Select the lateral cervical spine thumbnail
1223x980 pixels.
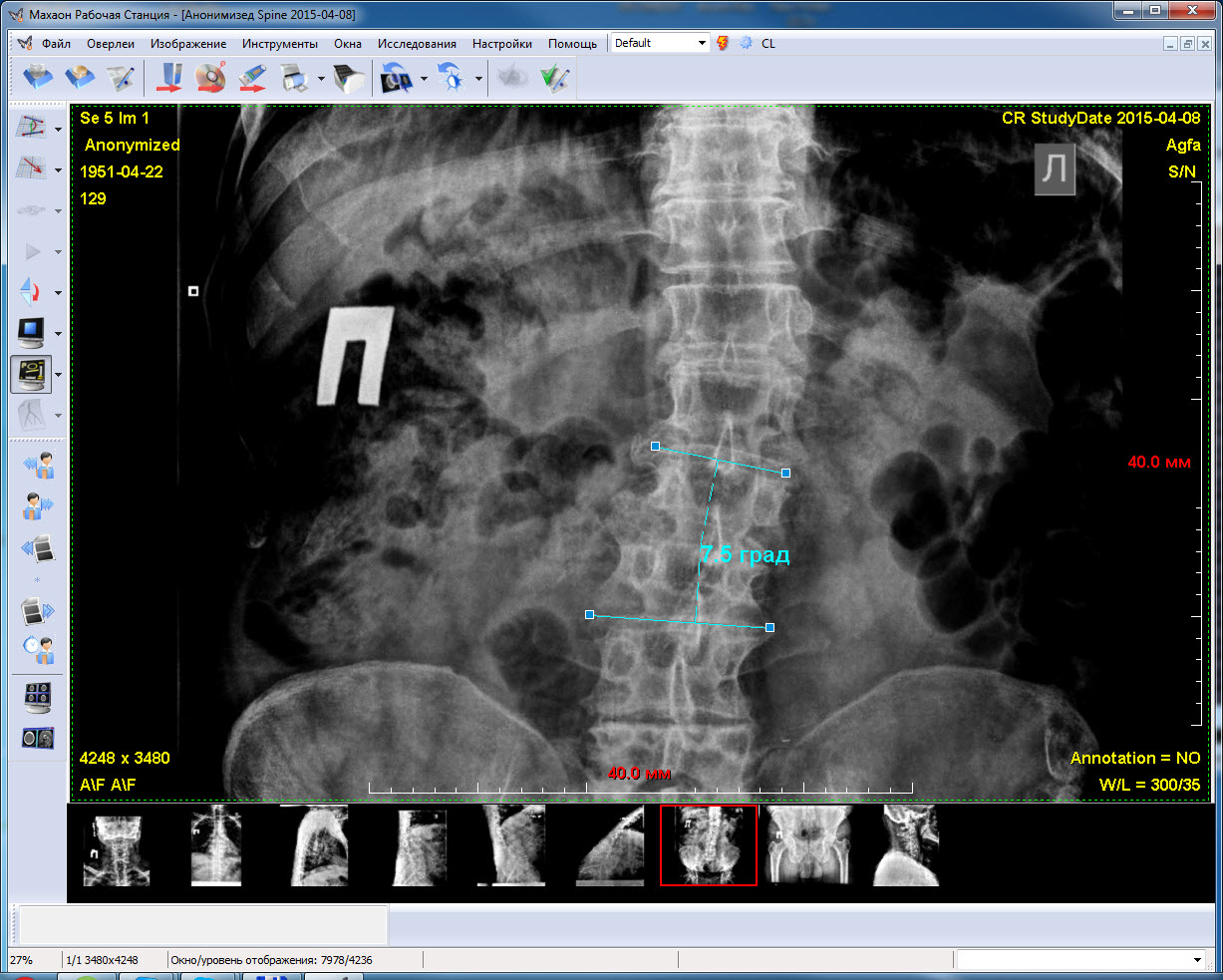905,845
